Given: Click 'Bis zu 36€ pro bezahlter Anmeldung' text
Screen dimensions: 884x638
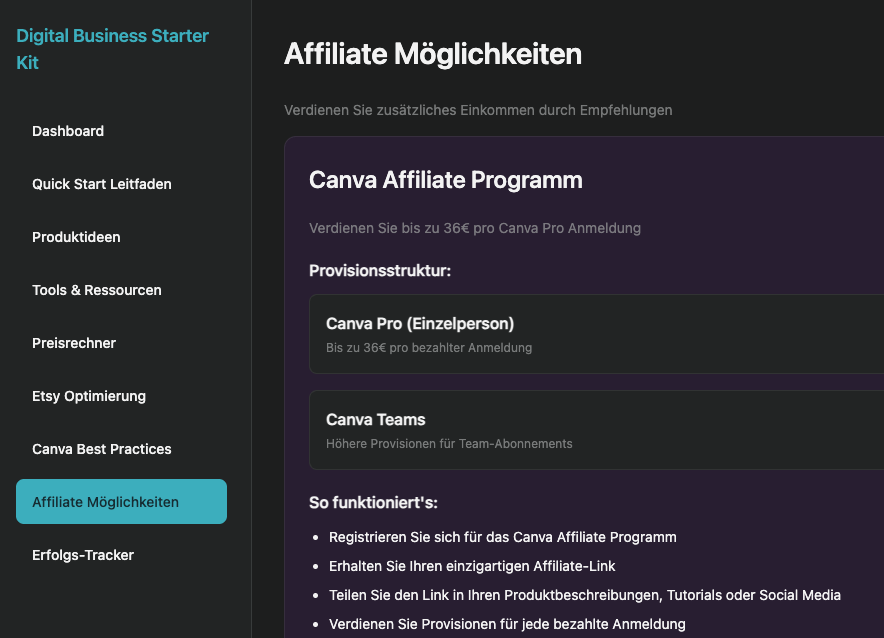Looking at the screenshot, I should click(x=429, y=348).
